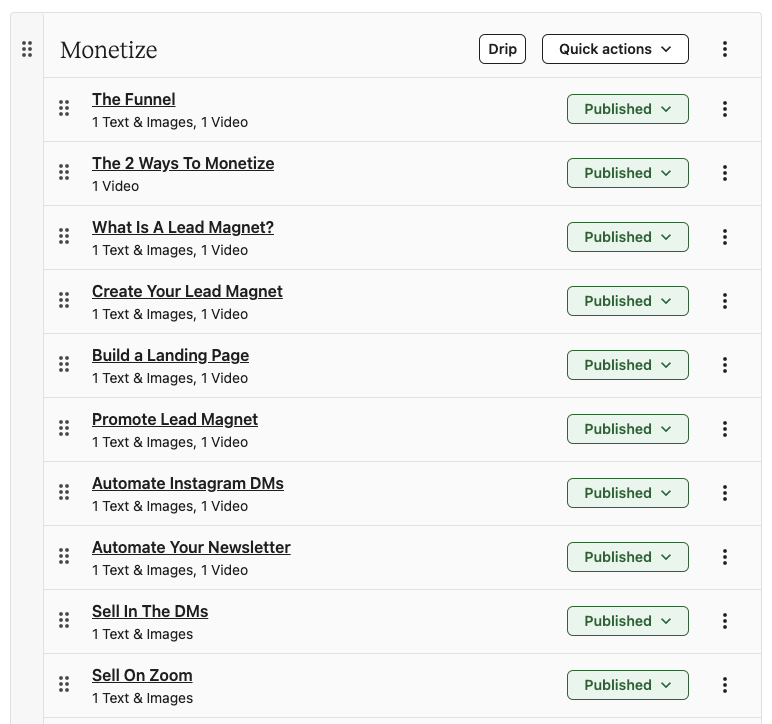Viewport: 772px width, 724px height.
Task: Open Published status dropdown for The Funnel
Action: click(627, 109)
